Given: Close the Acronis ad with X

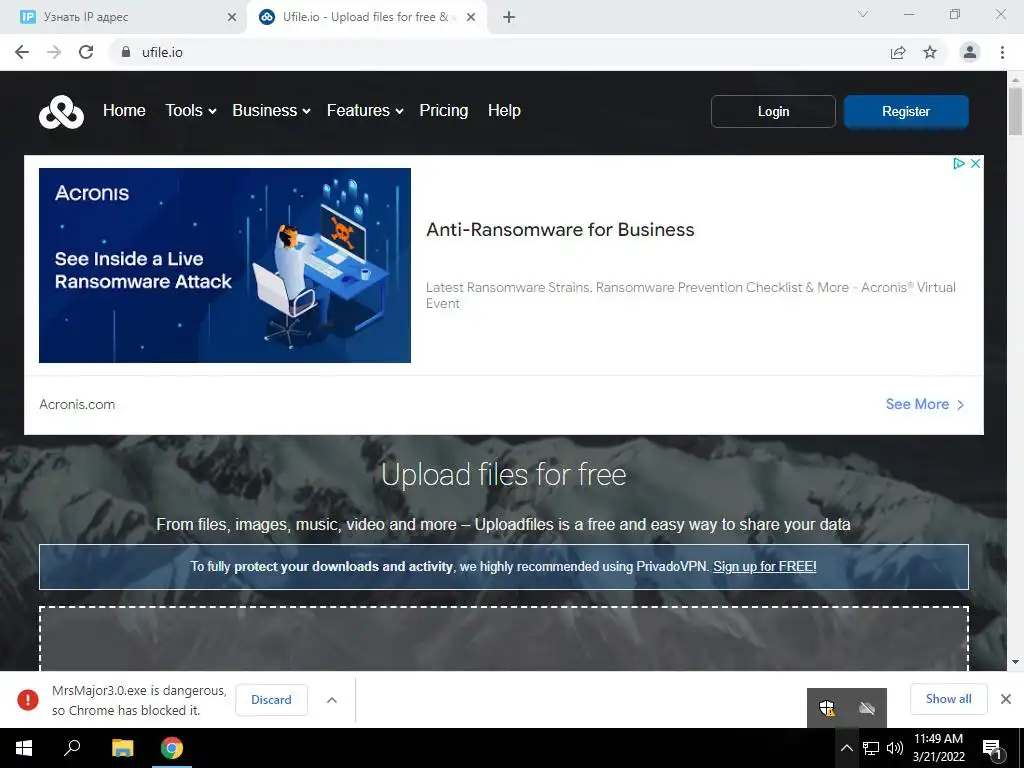Looking at the screenshot, I should [x=975, y=163].
